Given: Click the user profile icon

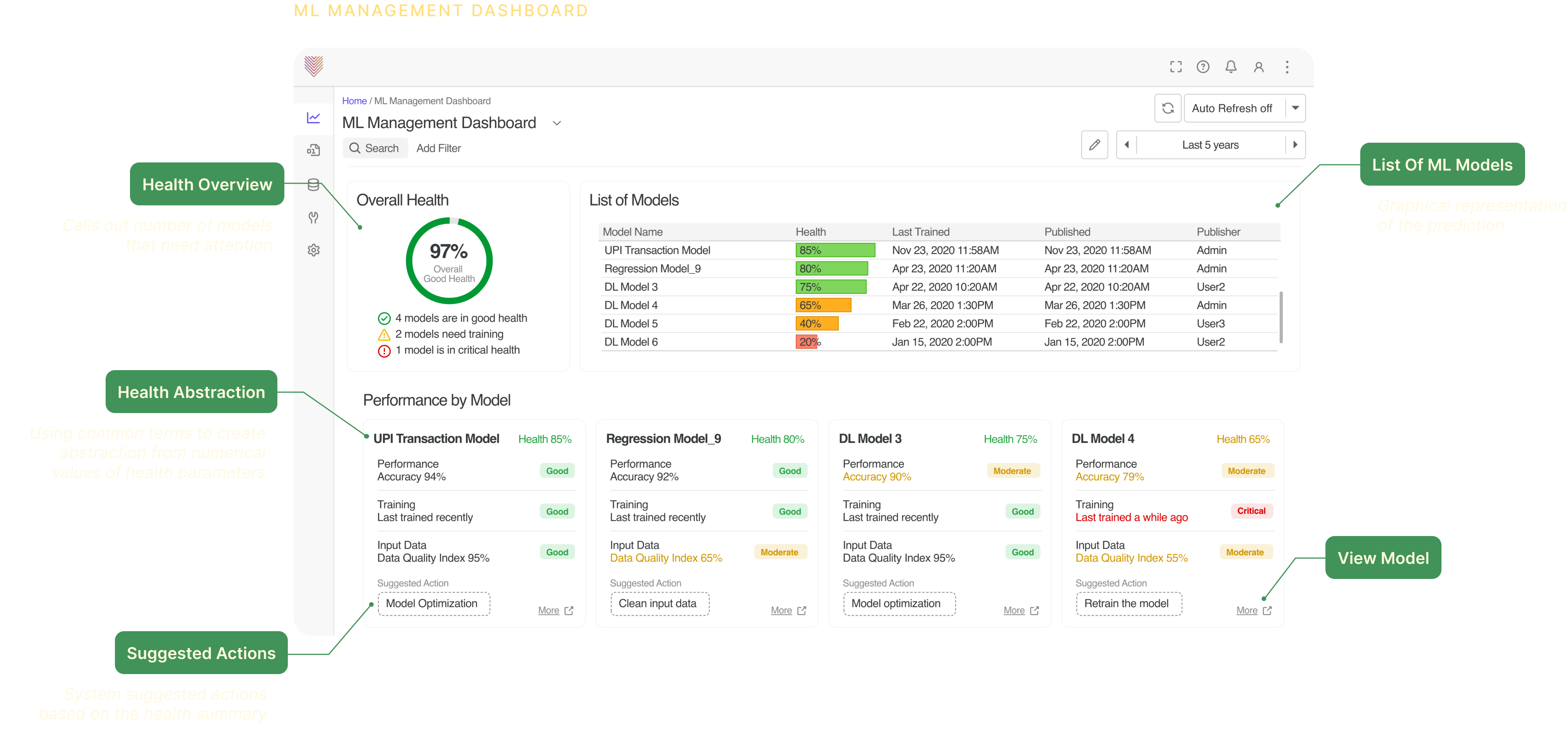Looking at the screenshot, I should pos(1259,67).
